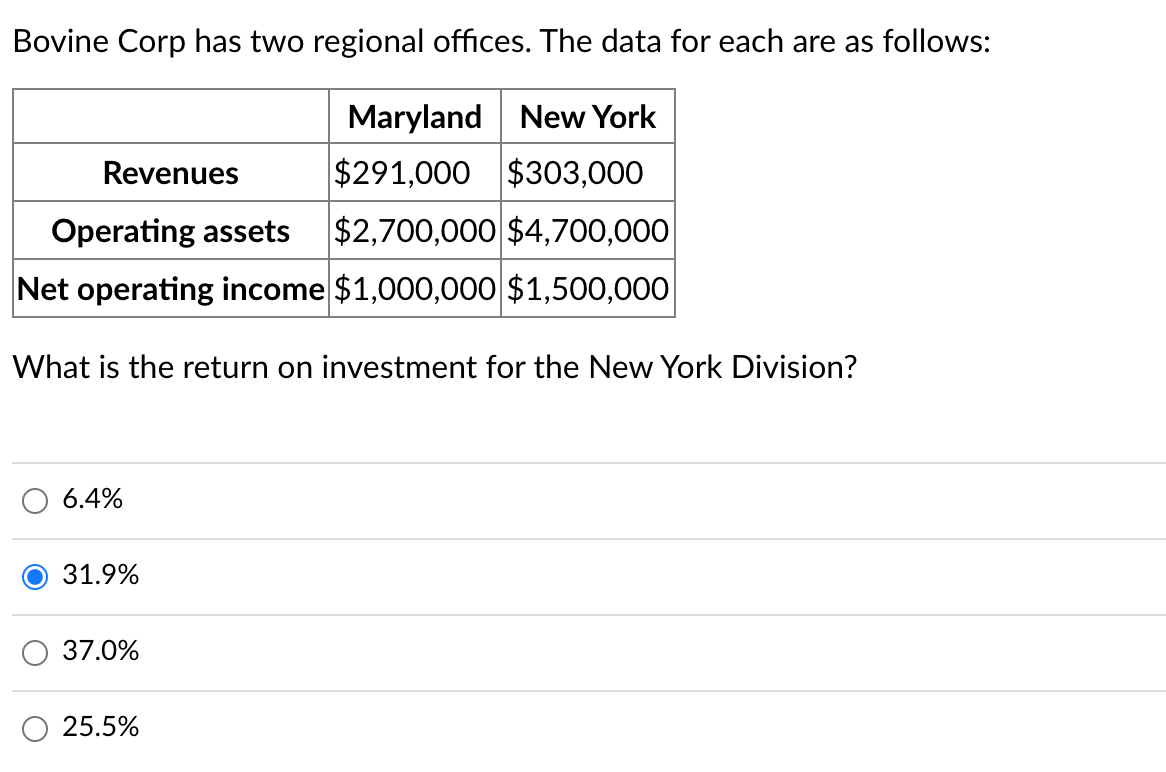Click the Net operating income row label
This screenshot has width=1166, height=772.
pyautogui.click(x=170, y=288)
